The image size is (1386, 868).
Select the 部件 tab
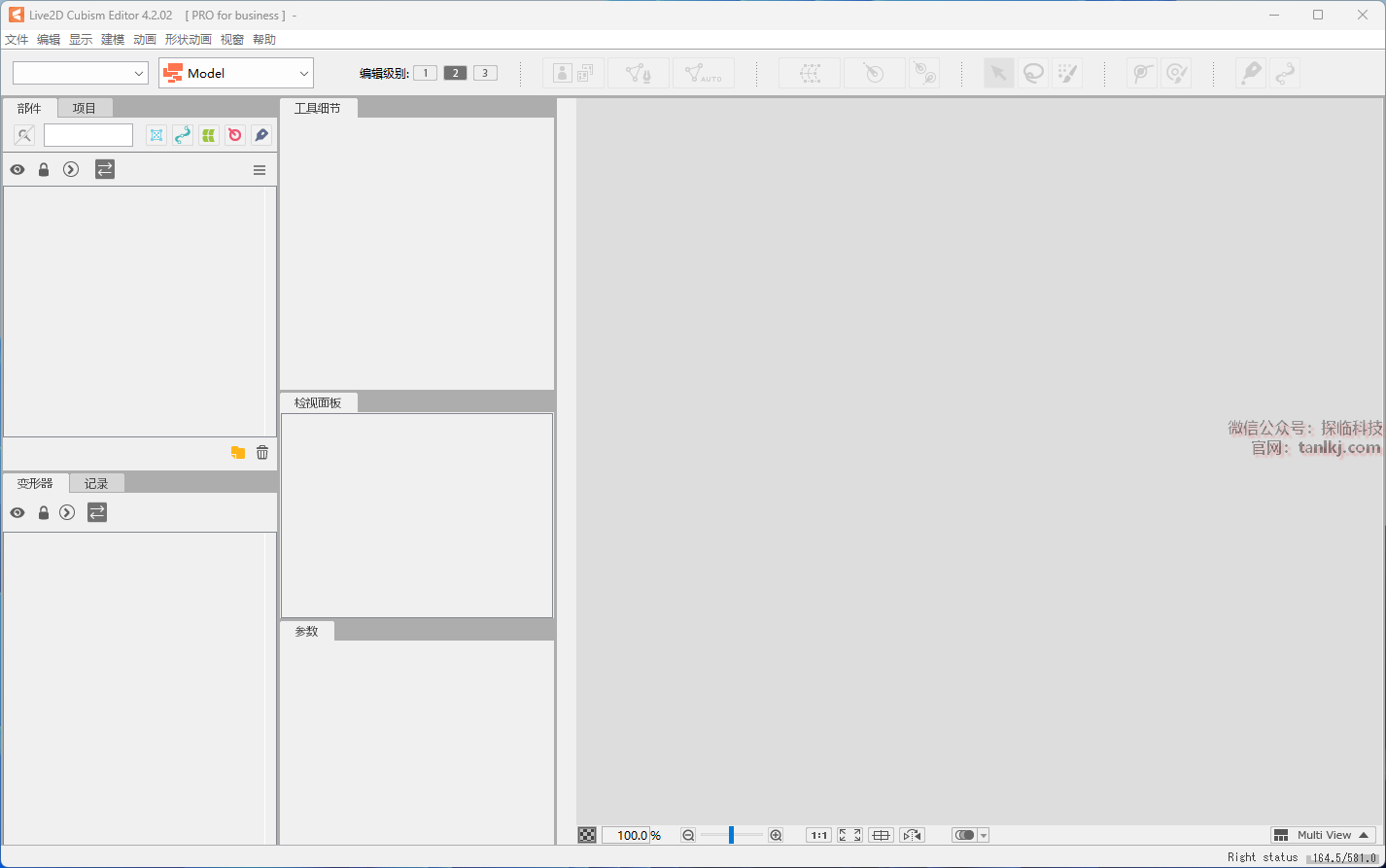[29, 108]
